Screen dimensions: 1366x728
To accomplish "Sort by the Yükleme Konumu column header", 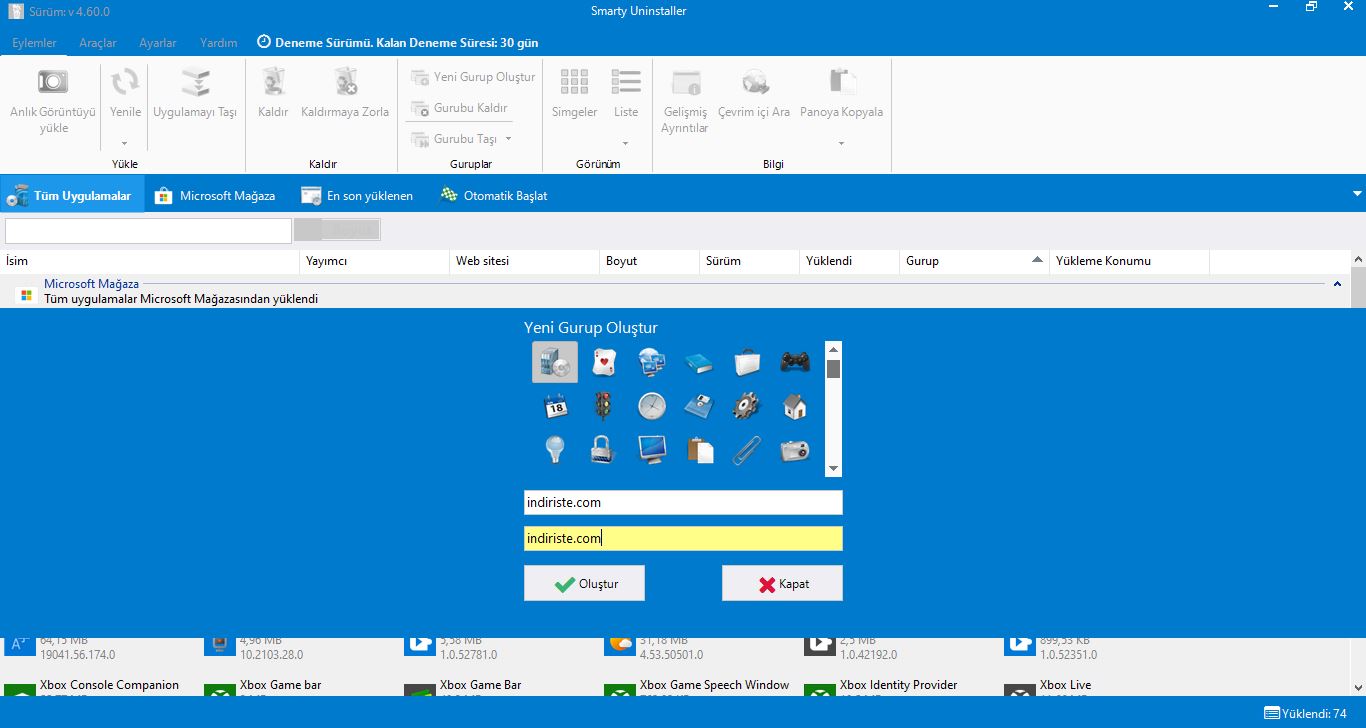I will [1130, 261].
